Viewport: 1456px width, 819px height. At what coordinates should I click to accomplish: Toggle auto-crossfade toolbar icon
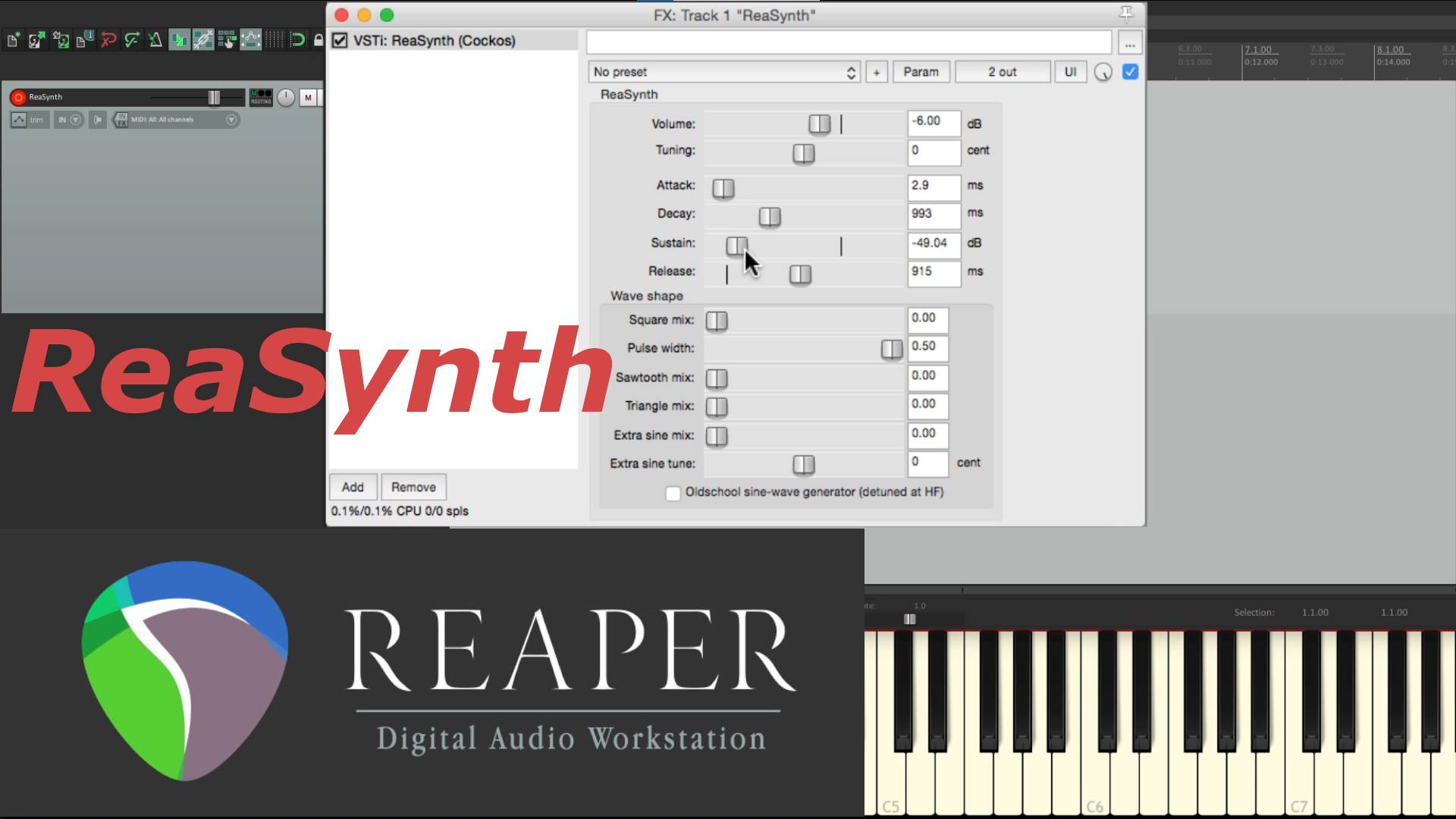tap(180, 39)
